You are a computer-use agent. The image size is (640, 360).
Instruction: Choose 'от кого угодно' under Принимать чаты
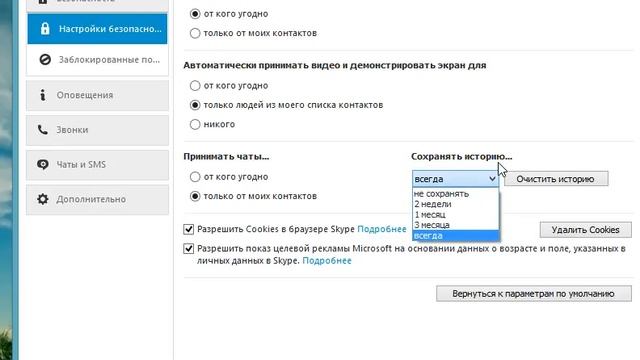(195, 177)
